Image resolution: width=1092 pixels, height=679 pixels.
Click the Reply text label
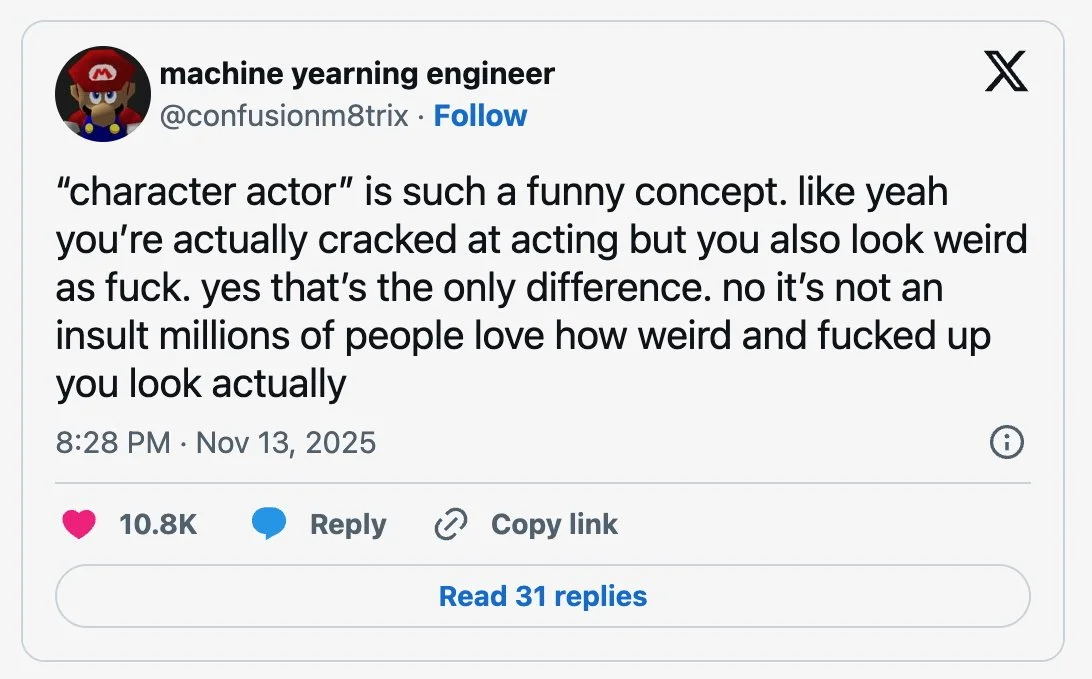[347, 525]
